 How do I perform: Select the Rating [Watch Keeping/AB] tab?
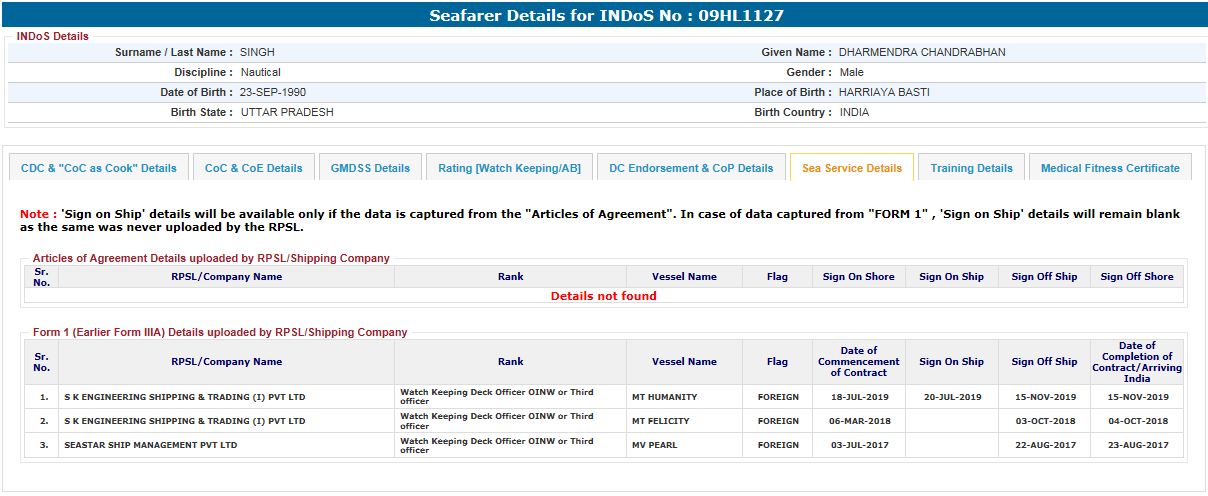click(509, 168)
